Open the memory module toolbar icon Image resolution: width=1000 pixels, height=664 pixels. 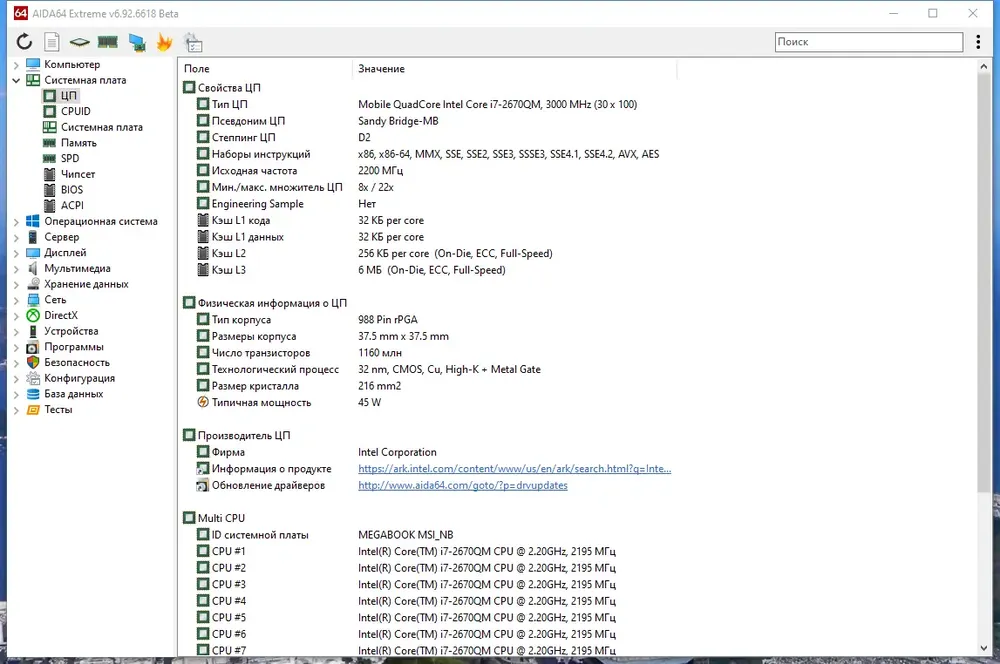tap(108, 42)
